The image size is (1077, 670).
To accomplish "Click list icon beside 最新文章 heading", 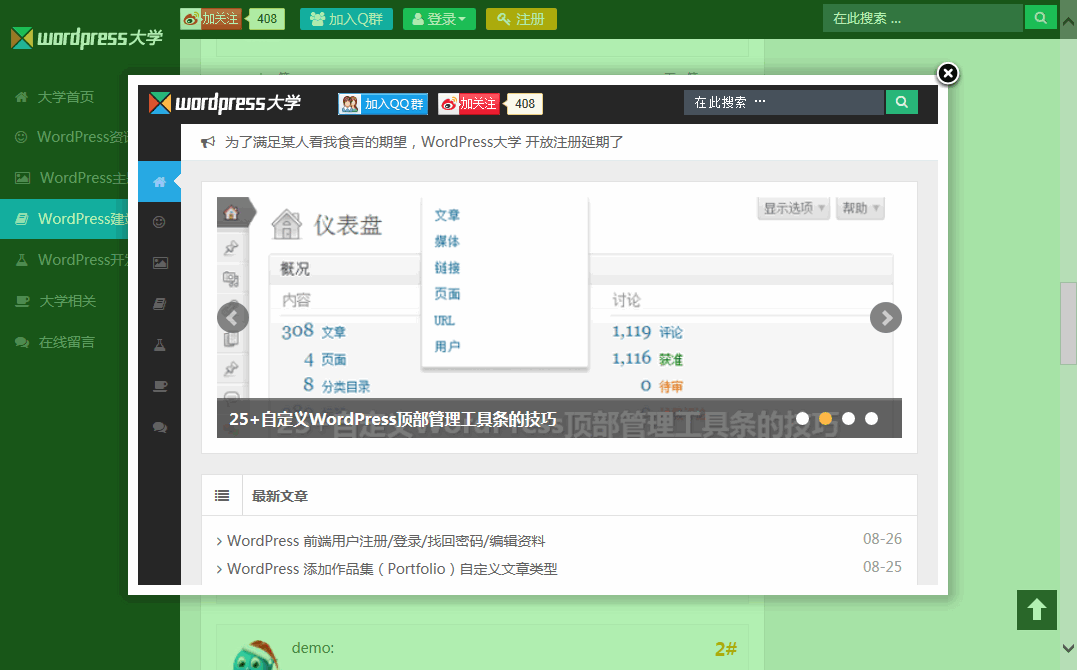I will pos(222,495).
